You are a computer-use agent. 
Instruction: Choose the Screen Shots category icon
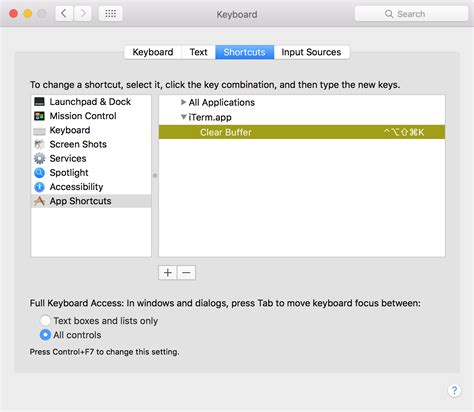click(x=39, y=144)
